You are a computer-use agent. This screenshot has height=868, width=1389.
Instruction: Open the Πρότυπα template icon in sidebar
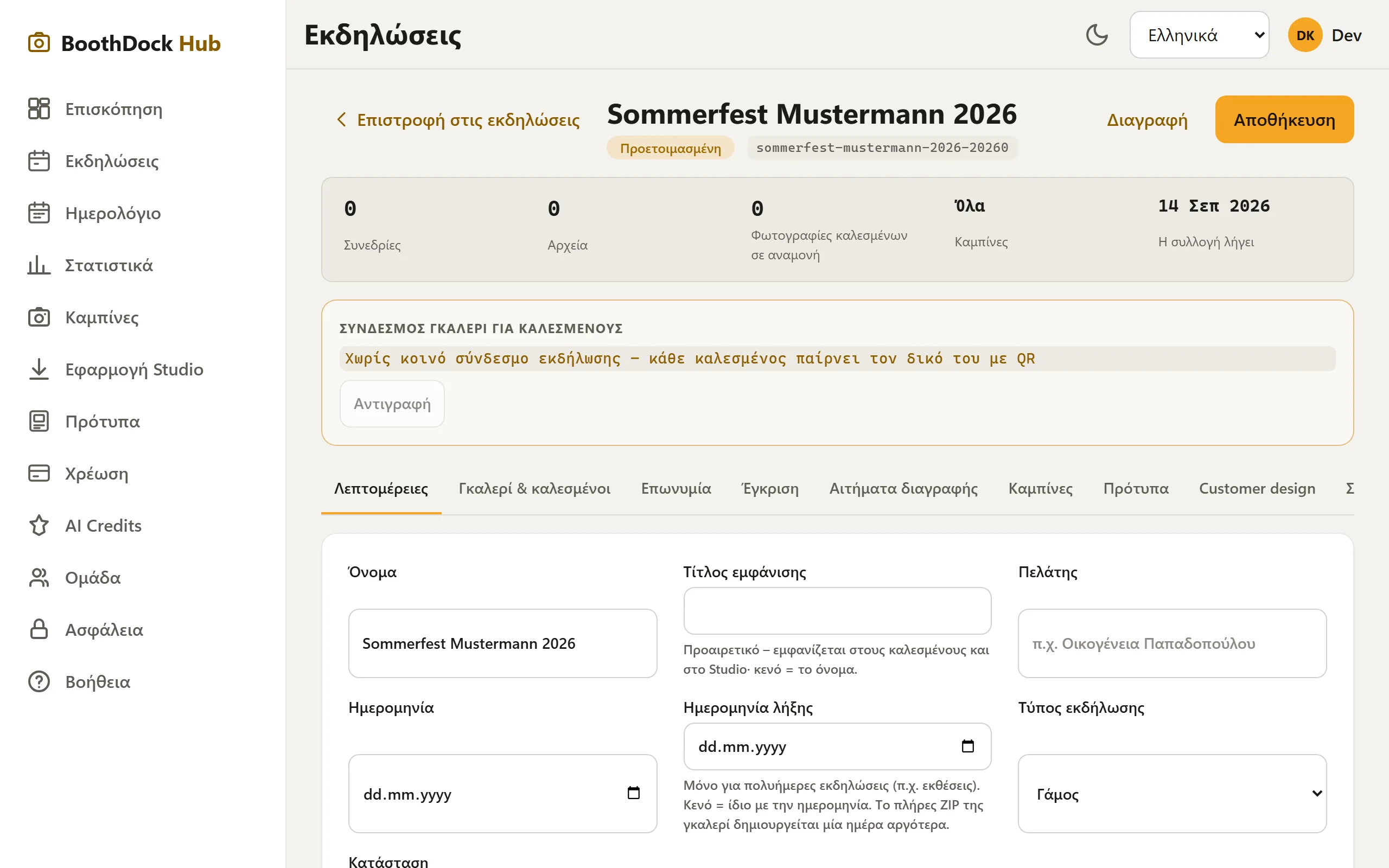[x=39, y=422]
